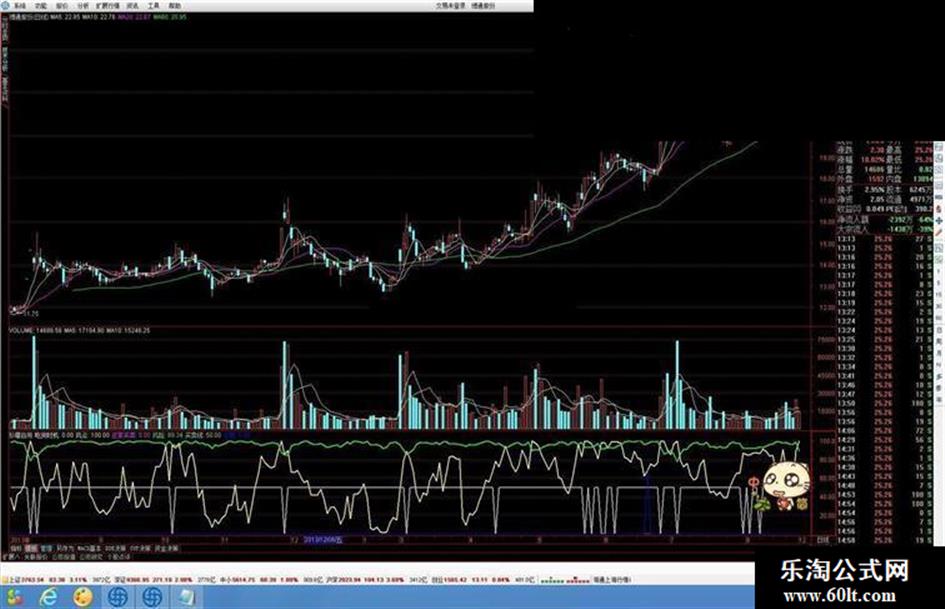Click the 另存为 tab below the chart
The height and width of the screenshot is (609, 945).
pyautogui.click(x=64, y=549)
